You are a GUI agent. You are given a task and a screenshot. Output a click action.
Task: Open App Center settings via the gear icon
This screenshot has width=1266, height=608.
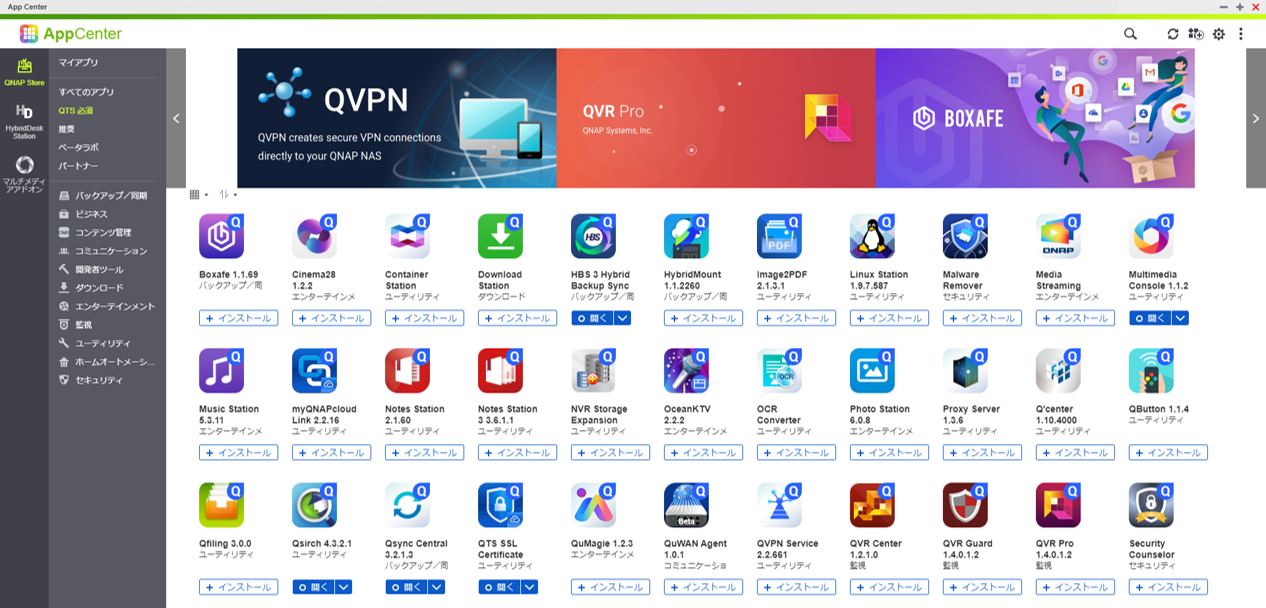pyautogui.click(x=1219, y=34)
